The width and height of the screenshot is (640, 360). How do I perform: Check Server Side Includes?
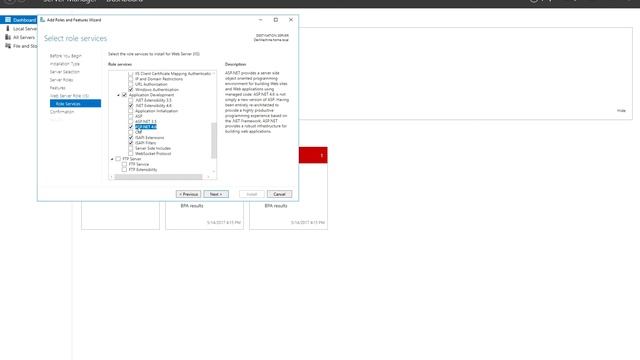coord(131,148)
